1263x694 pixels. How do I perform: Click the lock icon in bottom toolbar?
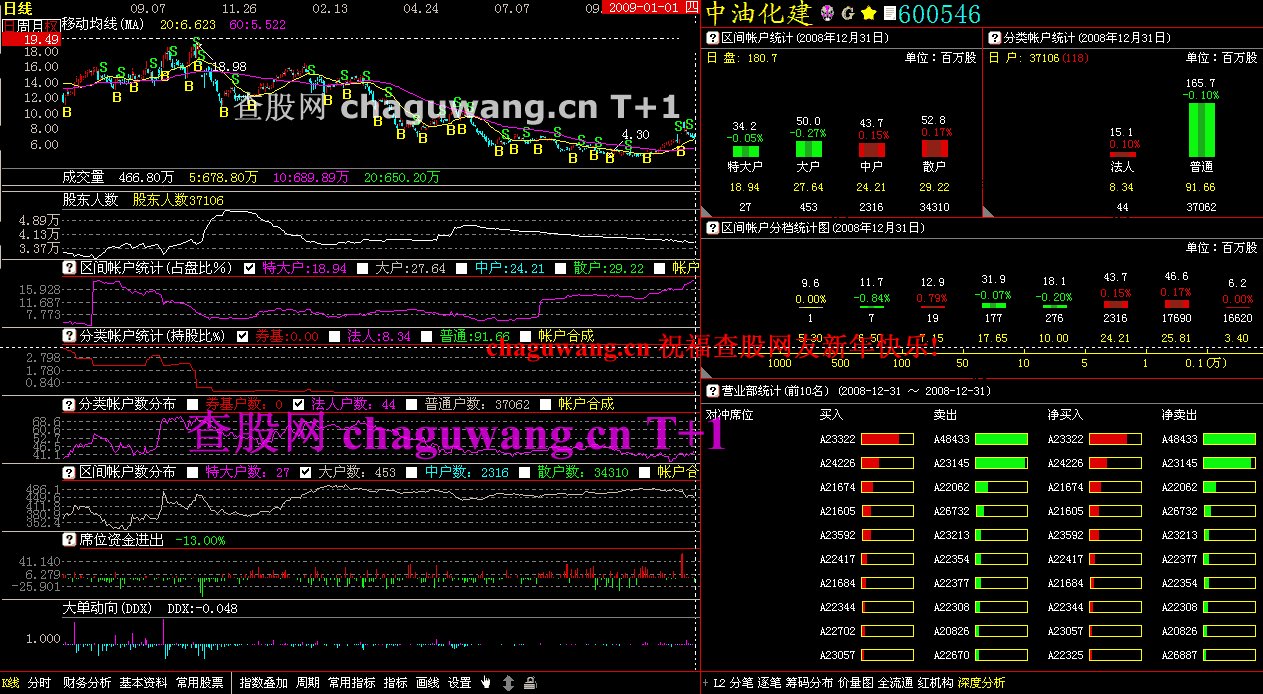530,683
